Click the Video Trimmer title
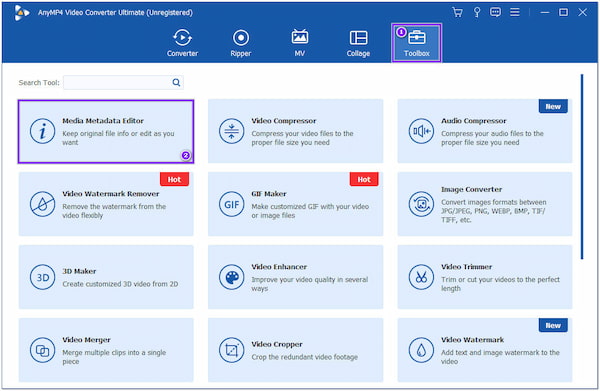This screenshot has height=391, width=600. [466, 267]
